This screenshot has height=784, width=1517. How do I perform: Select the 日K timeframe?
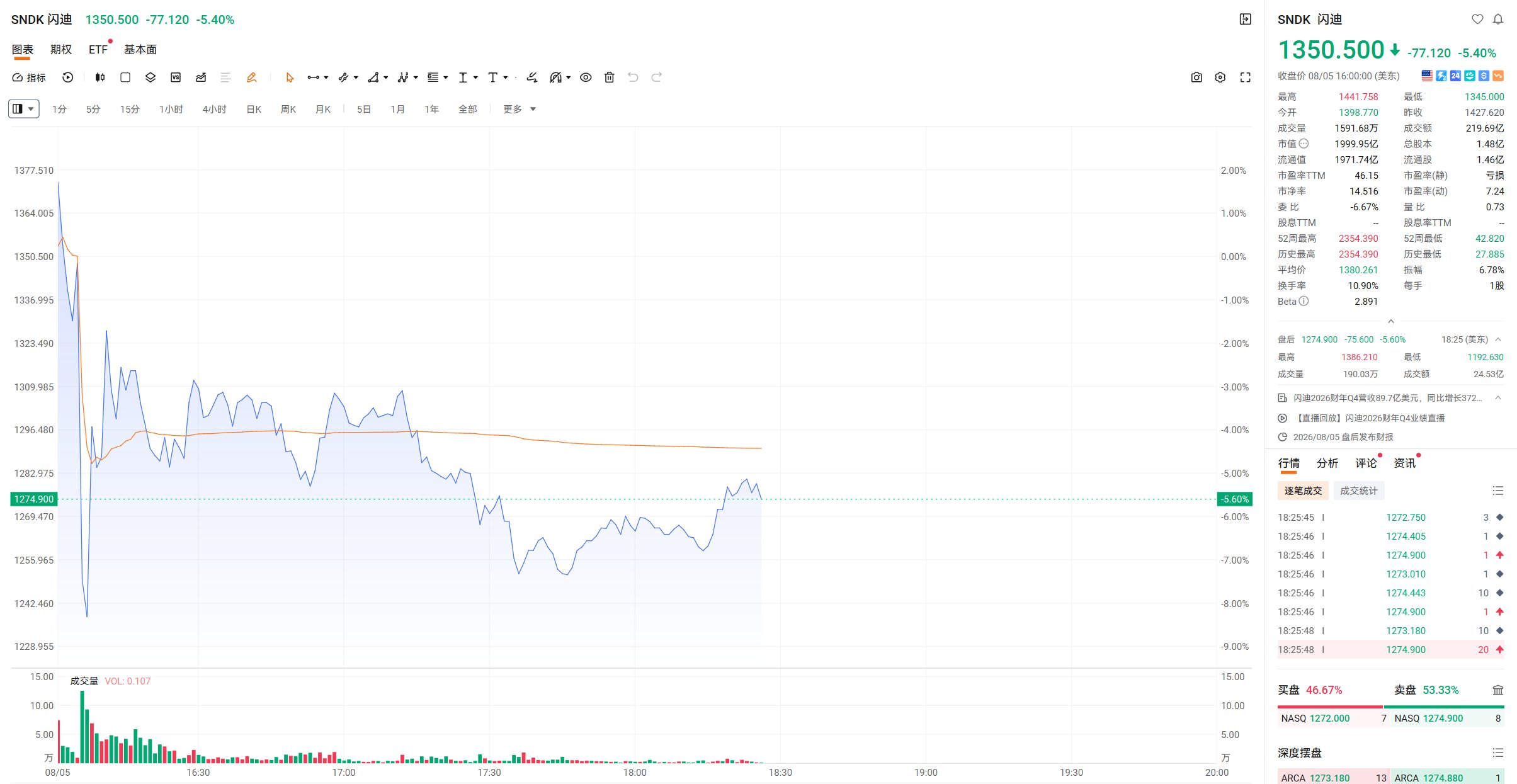coord(254,109)
